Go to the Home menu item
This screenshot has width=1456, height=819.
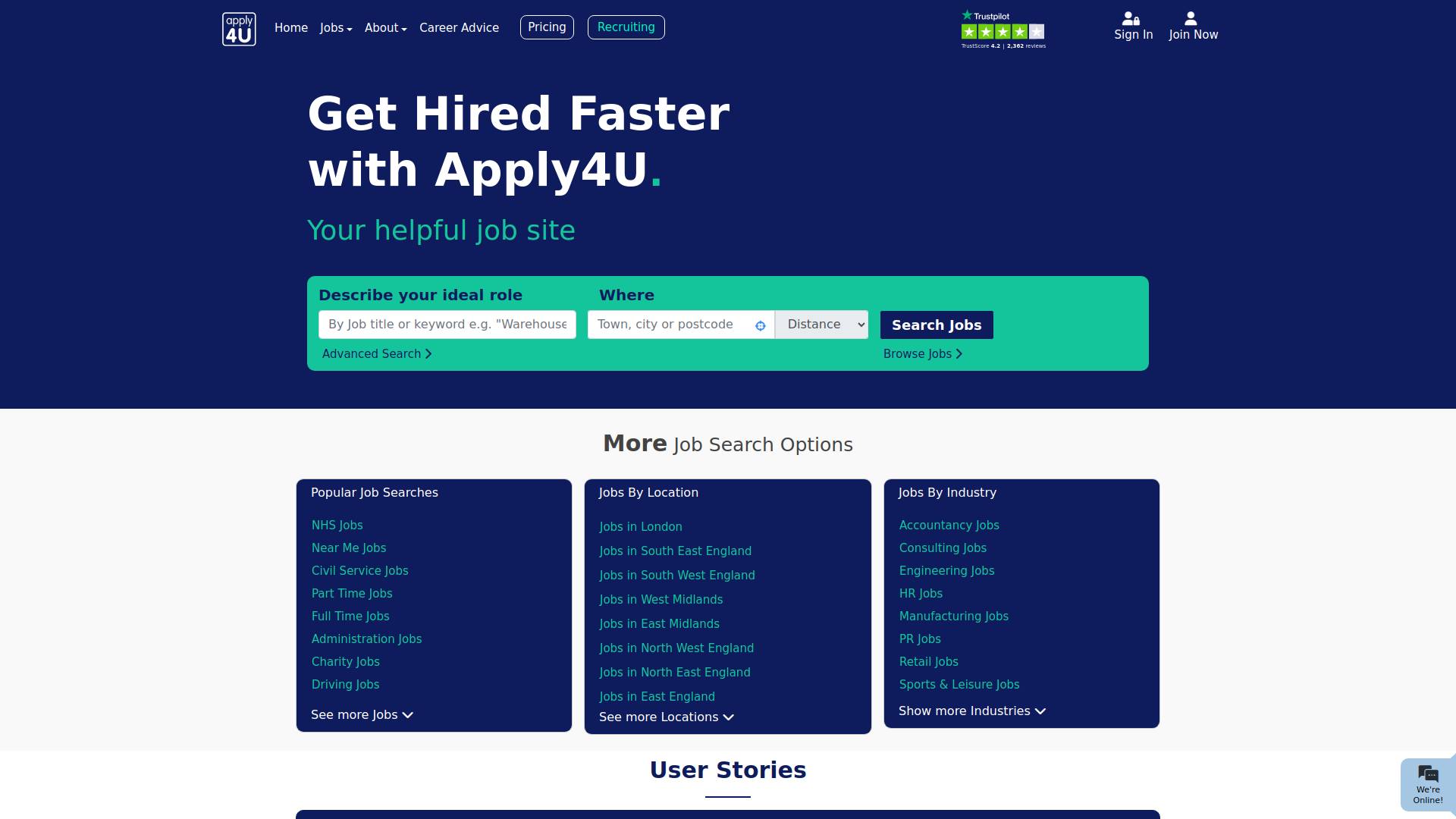click(x=291, y=28)
